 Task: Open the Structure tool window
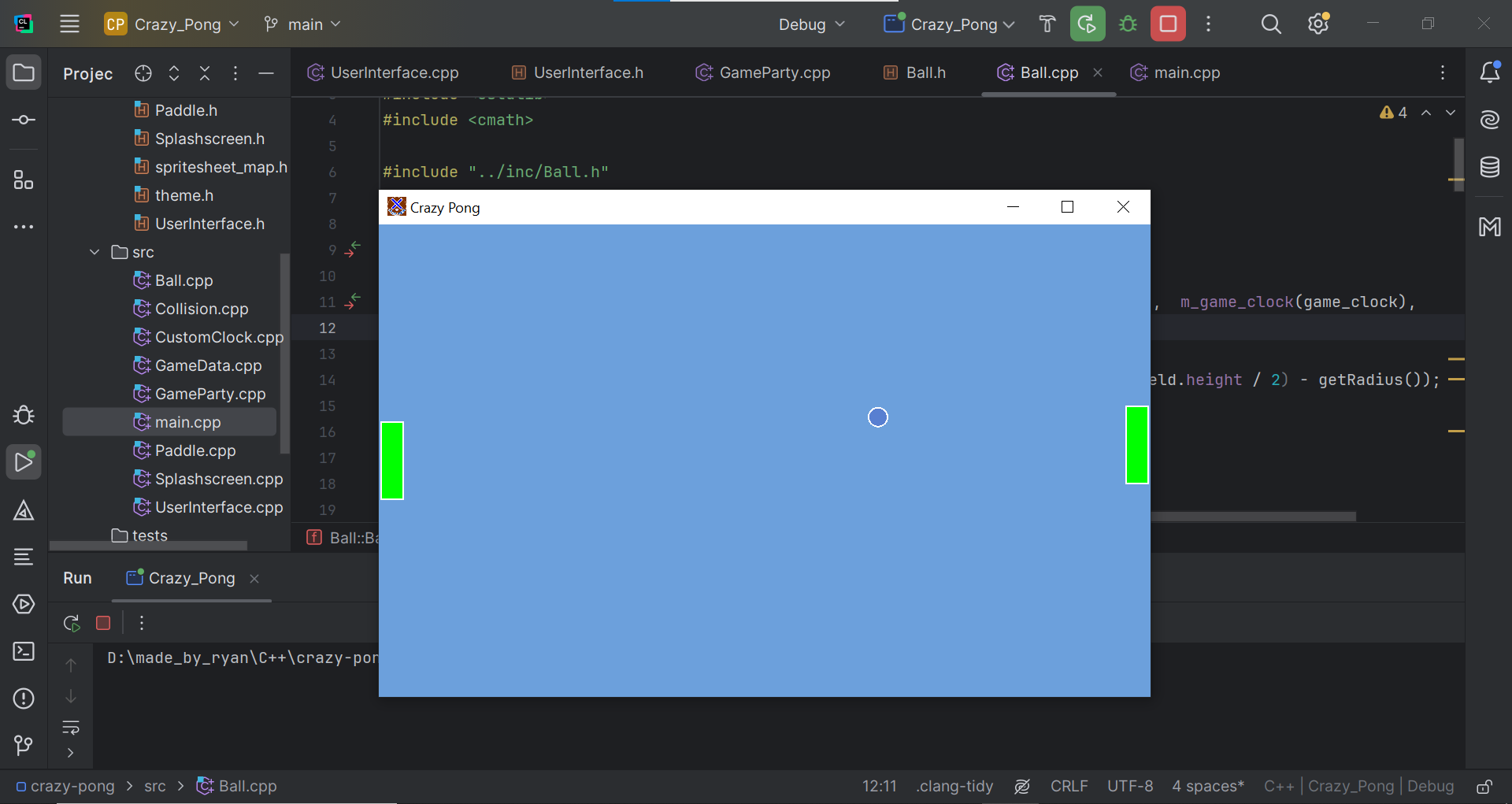click(24, 180)
